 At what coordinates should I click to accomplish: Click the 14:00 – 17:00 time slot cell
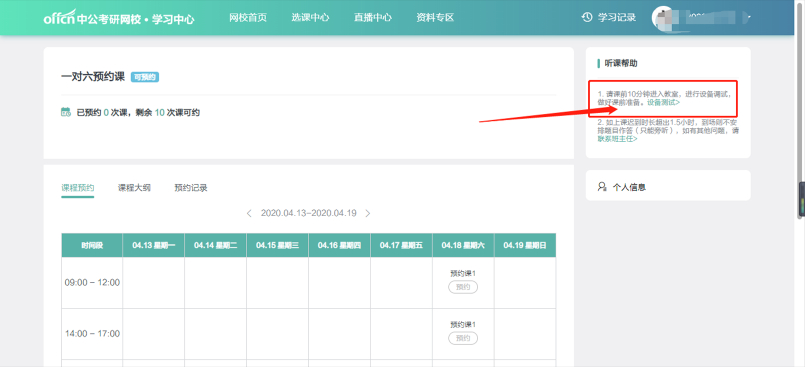[92, 334]
